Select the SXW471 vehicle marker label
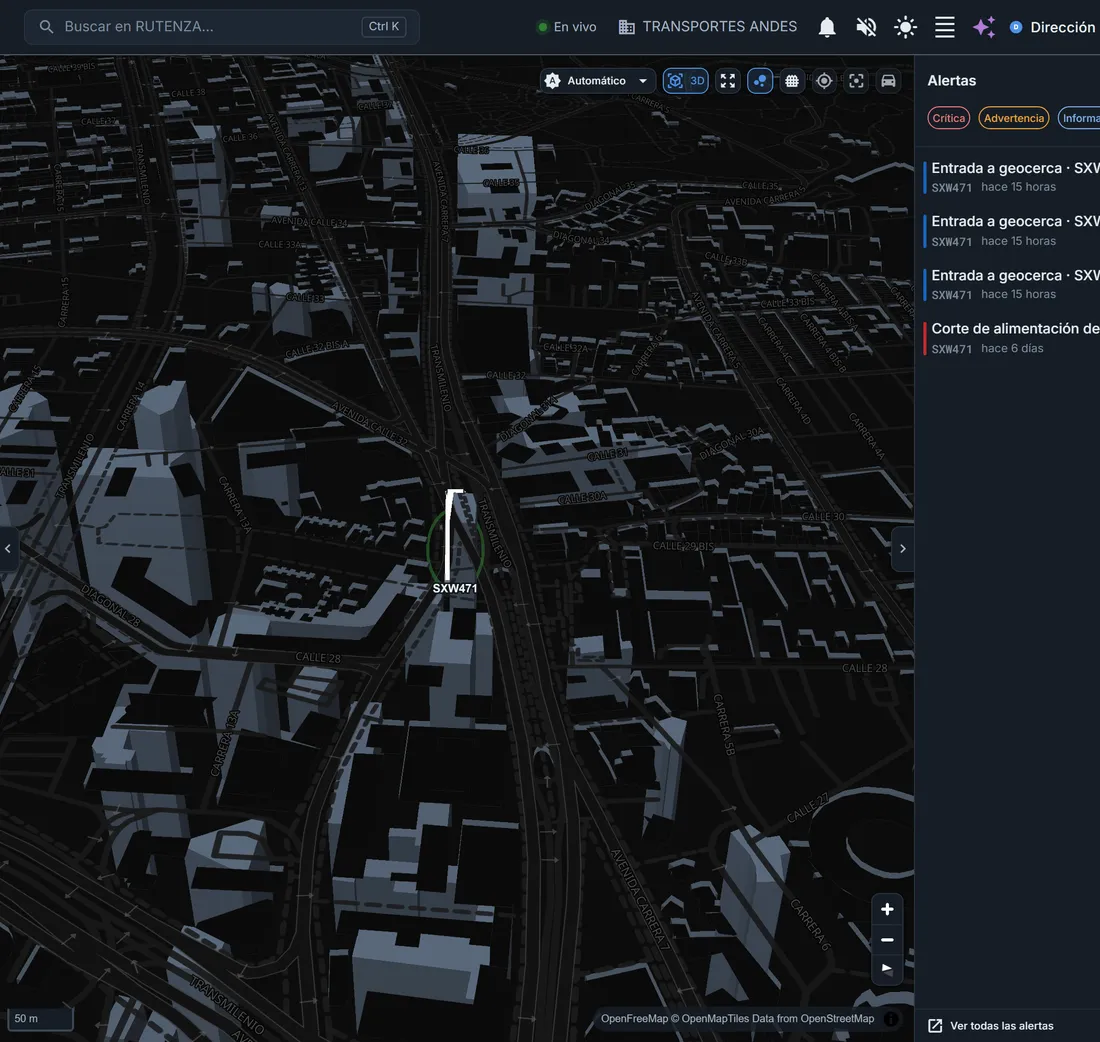Viewport: 1100px width, 1042px height. [x=455, y=588]
